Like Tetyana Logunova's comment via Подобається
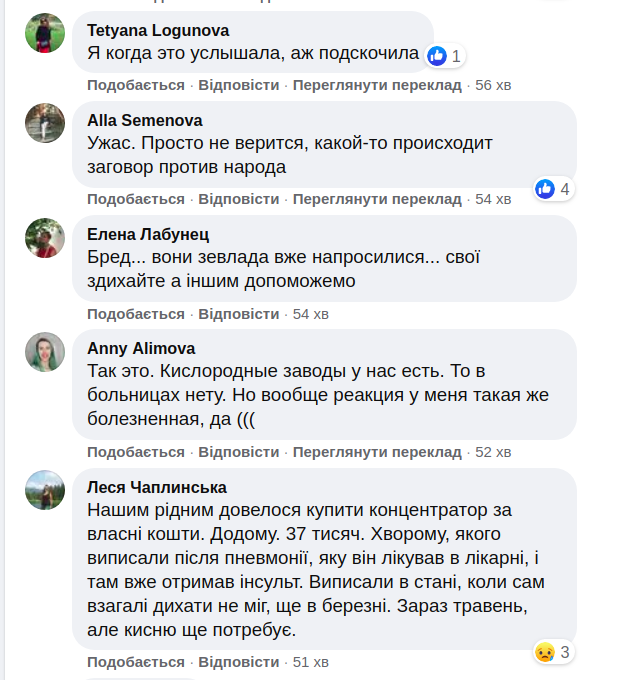This screenshot has width=627, height=680. [x=136, y=85]
